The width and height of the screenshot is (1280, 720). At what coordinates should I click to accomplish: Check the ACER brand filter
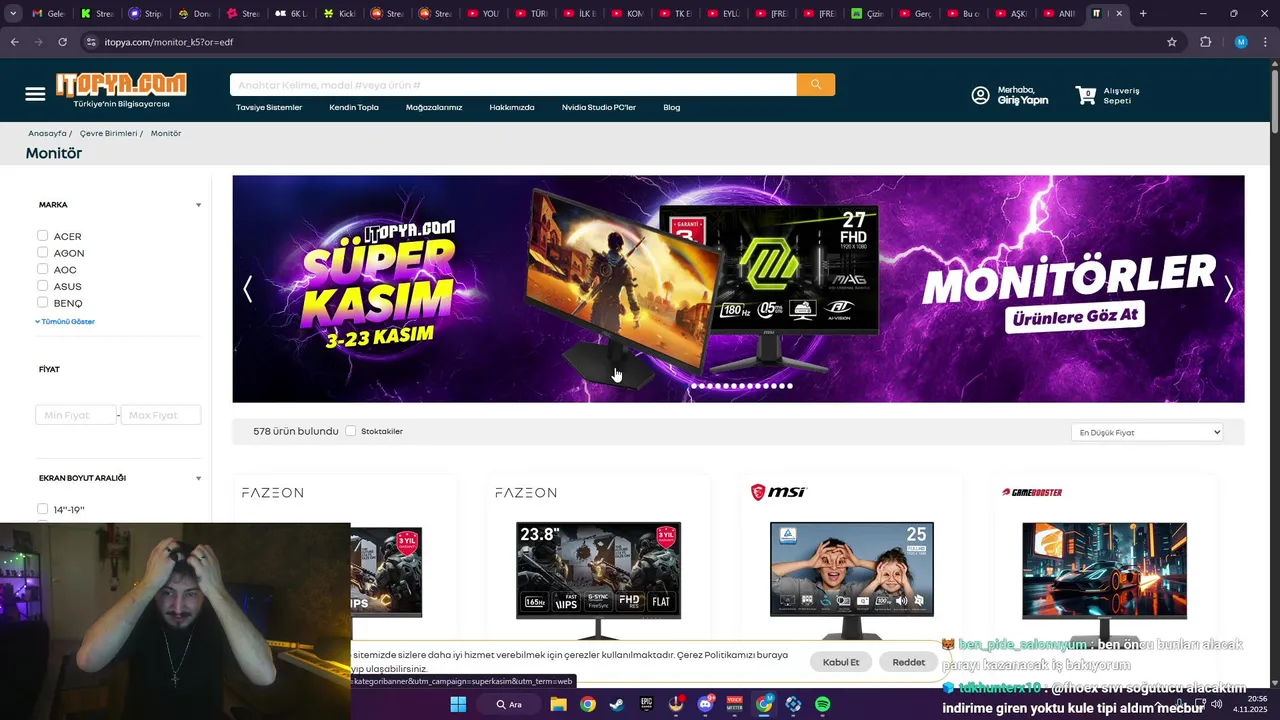[43, 236]
